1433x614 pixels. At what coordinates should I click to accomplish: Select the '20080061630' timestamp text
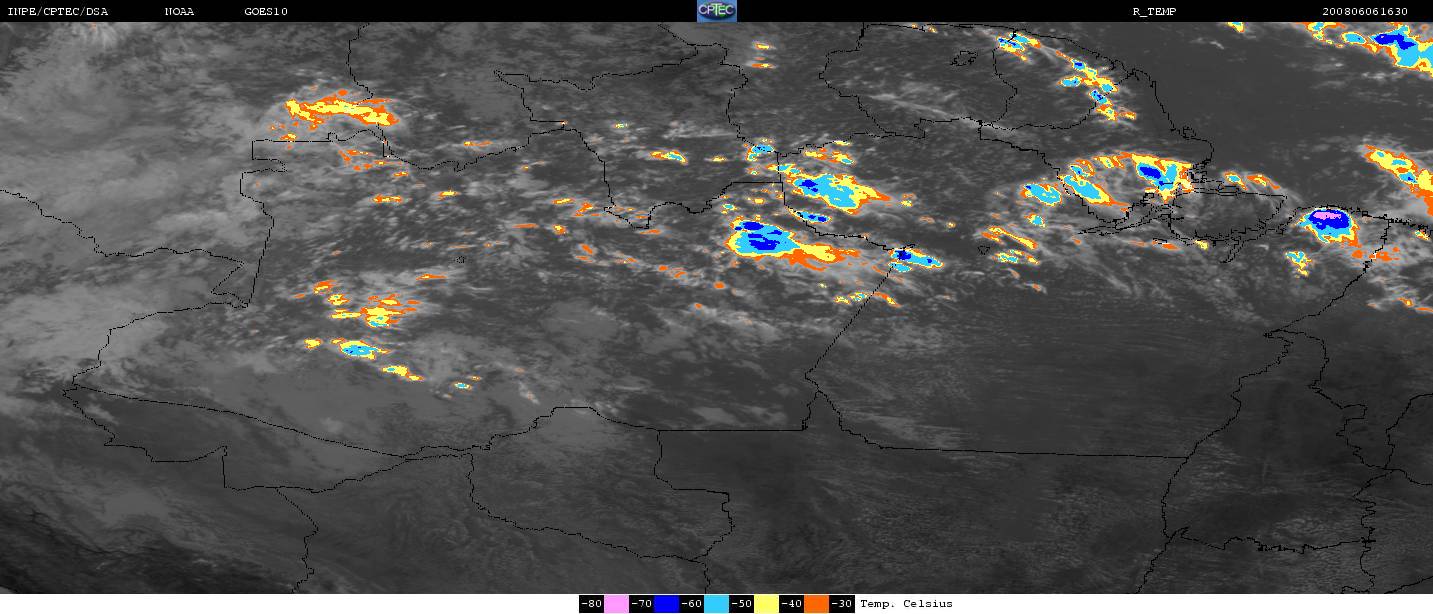click(x=1365, y=11)
